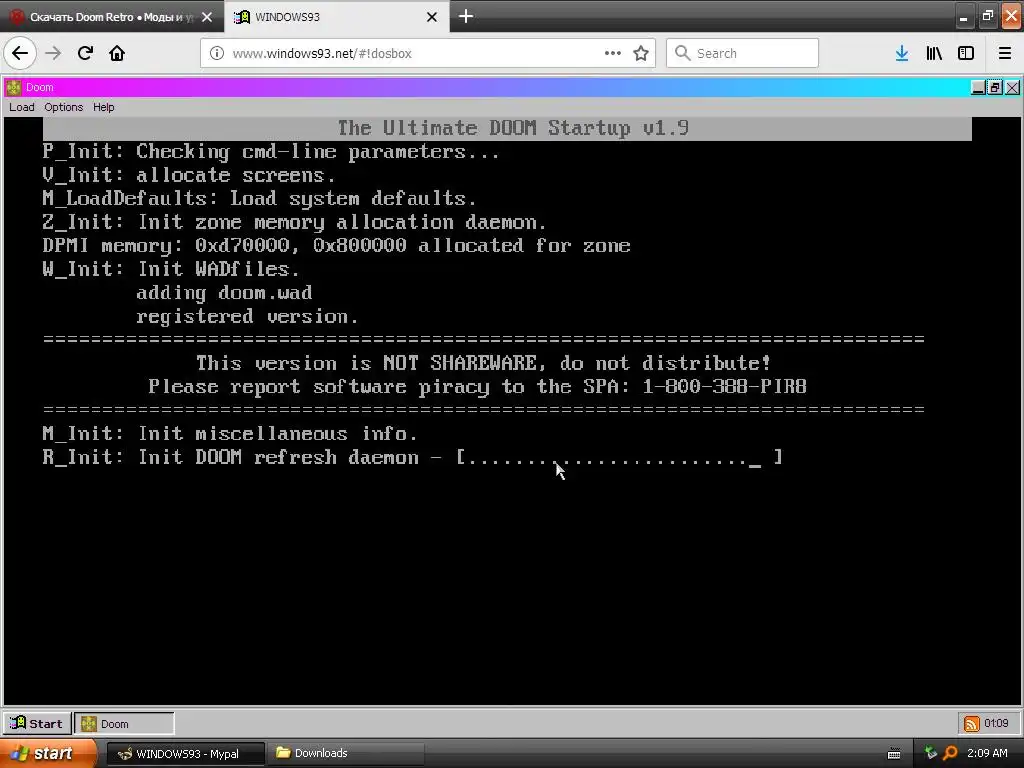
Task: Select Doom in the Windows93 taskbar
Action: pyautogui.click(x=124, y=724)
